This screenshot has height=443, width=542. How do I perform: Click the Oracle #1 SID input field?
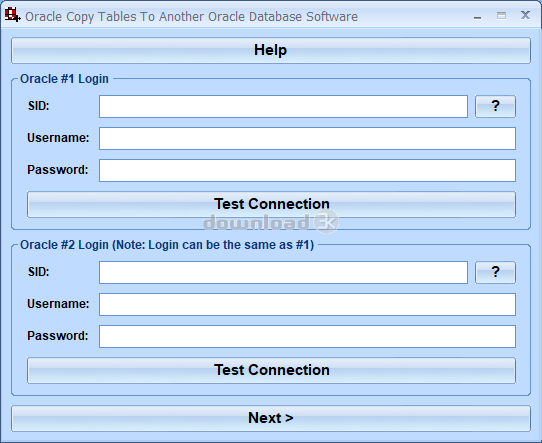(283, 106)
